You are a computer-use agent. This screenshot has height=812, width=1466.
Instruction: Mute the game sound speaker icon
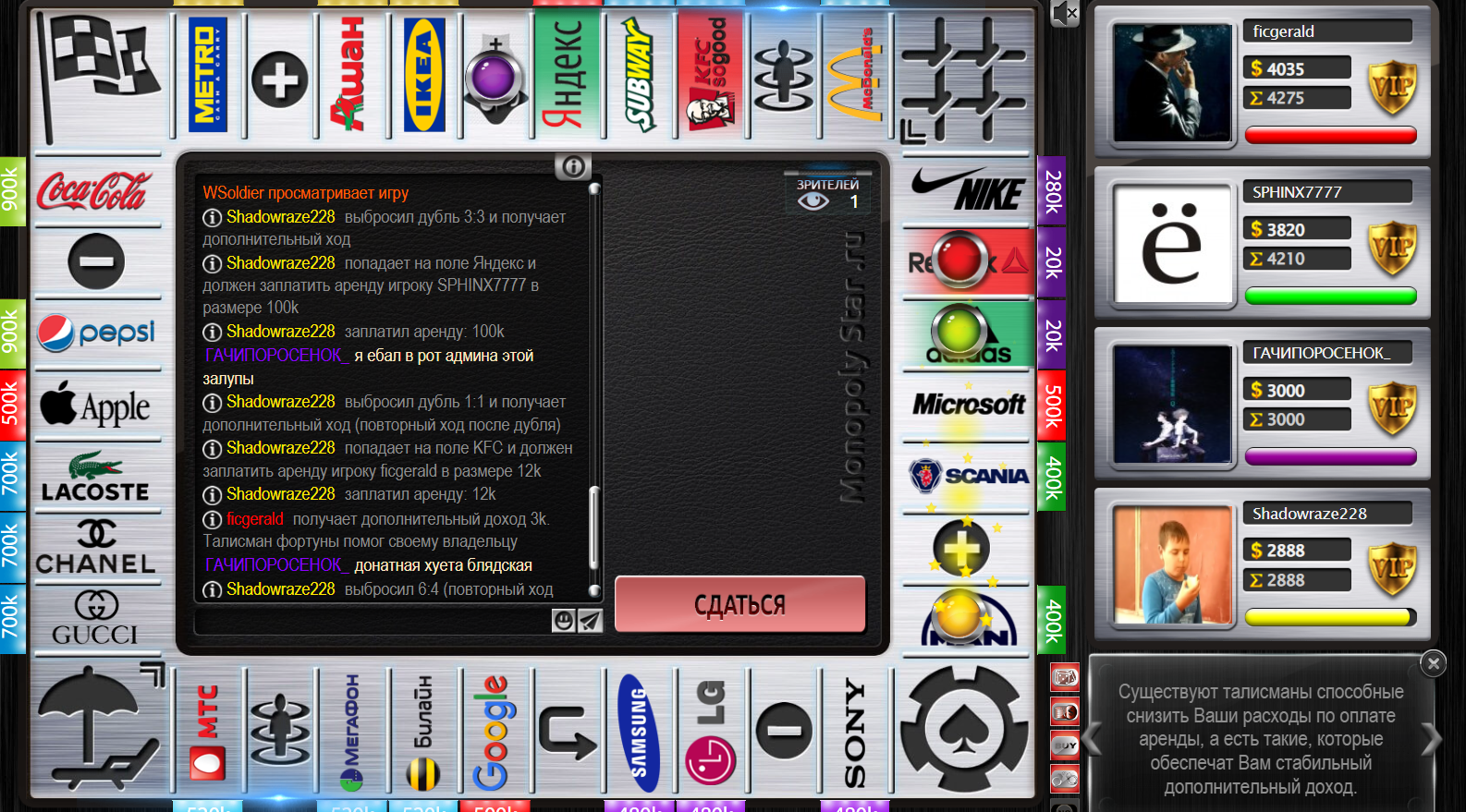click(1065, 13)
